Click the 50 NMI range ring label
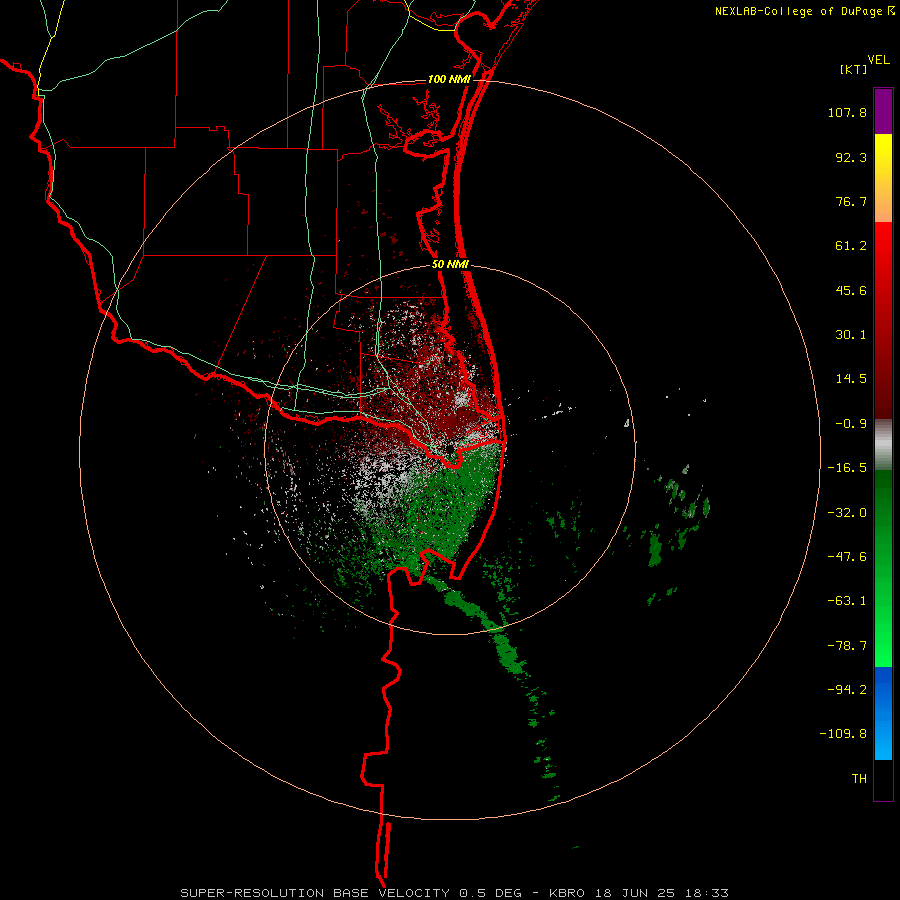Screen dimensions: 900x900 (x=451, y=265)
